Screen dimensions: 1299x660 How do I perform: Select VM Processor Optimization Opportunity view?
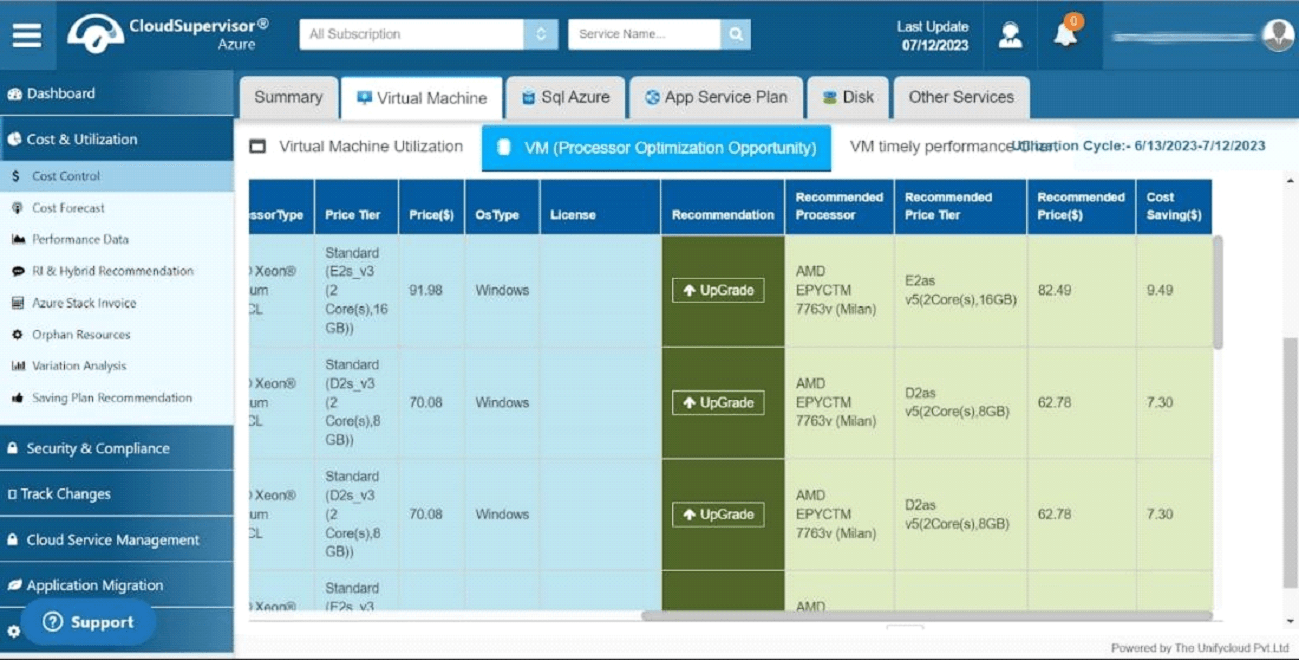(656, 148)
